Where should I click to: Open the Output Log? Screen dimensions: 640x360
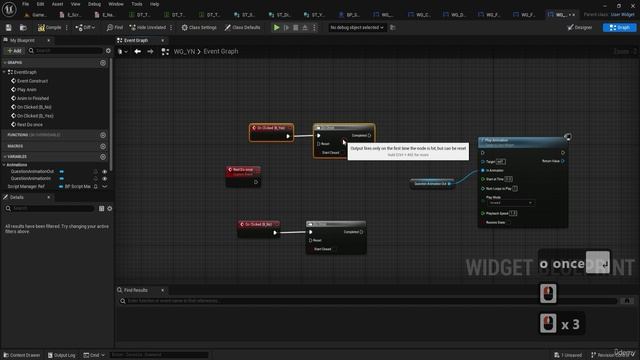click(x=62, y=355)
